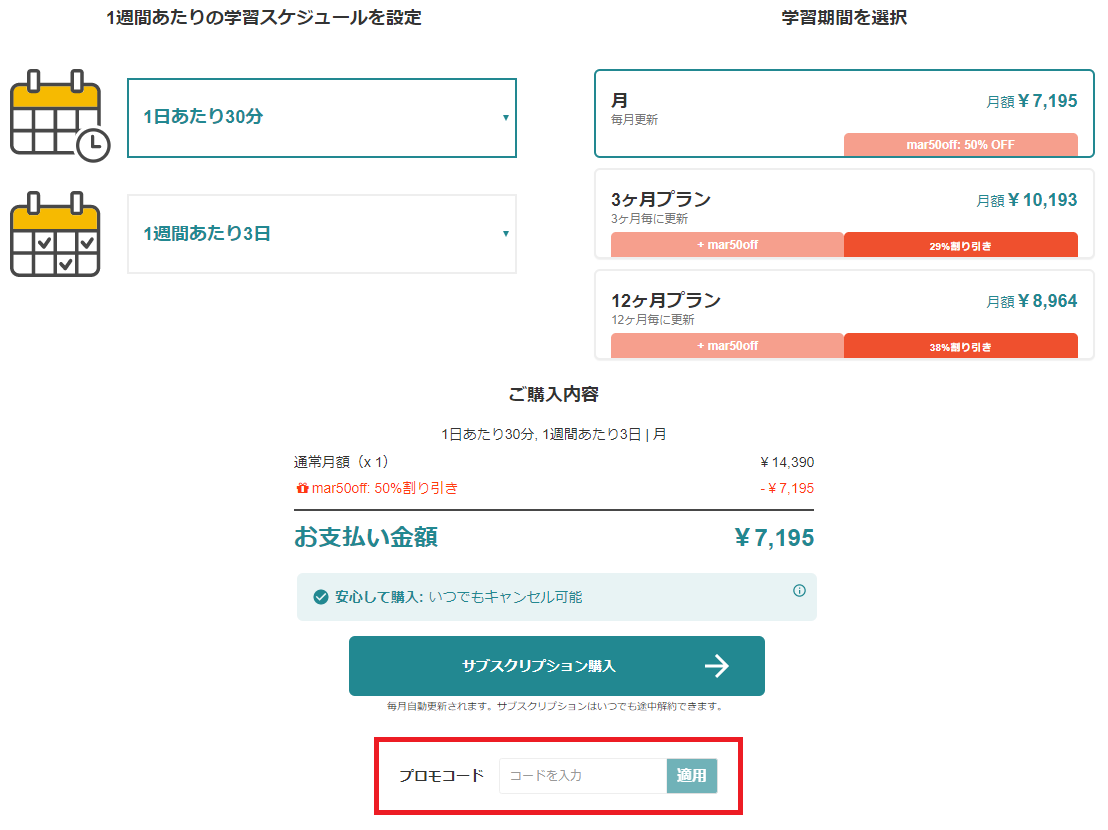Click the calendar with checkmarks icon

(x=55, y=235)
